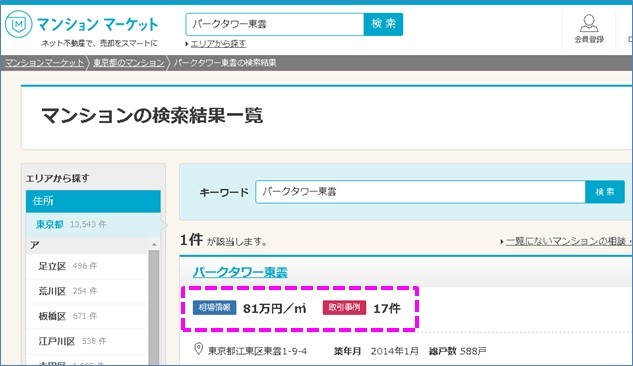
Task: Click the red 取引事例 badge
Action: (x=344, y=307)
